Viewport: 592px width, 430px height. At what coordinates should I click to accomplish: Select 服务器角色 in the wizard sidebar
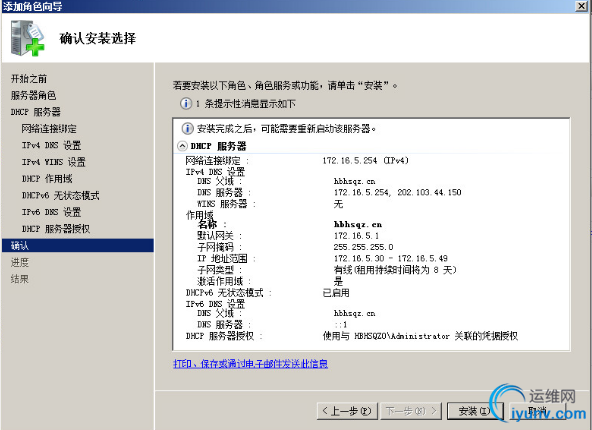pos(33,95)
